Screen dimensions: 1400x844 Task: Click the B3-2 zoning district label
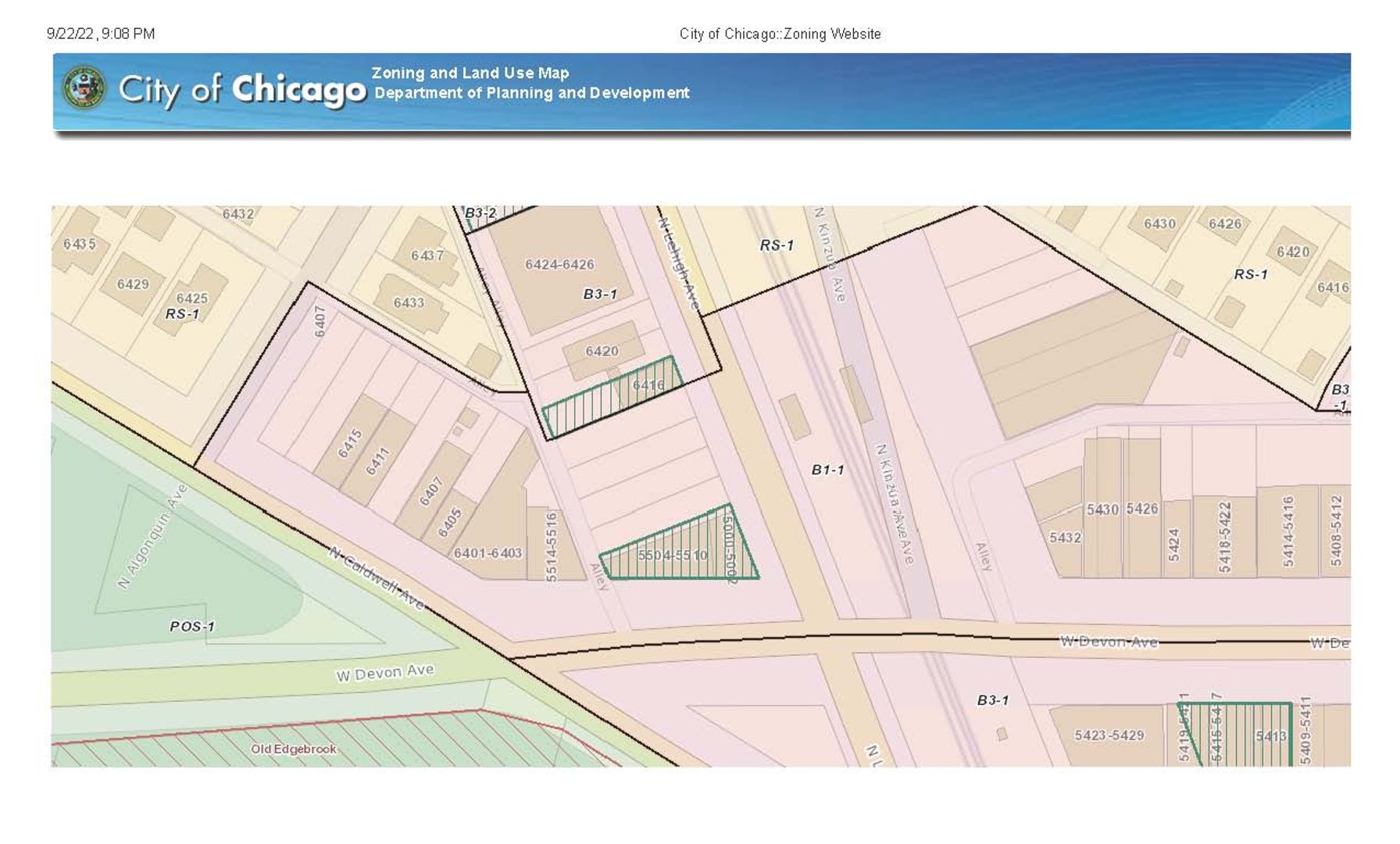pos(480,213)
